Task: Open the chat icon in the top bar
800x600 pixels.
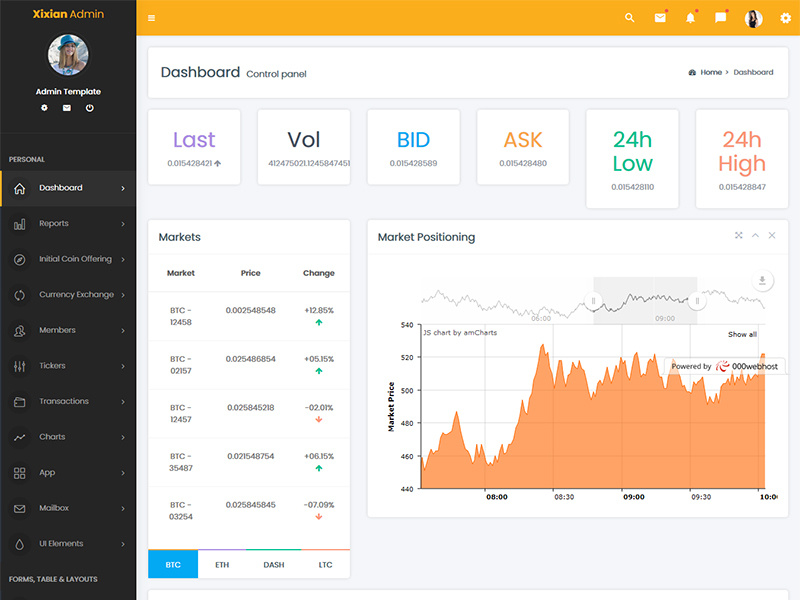Action: tap(722, 17)
